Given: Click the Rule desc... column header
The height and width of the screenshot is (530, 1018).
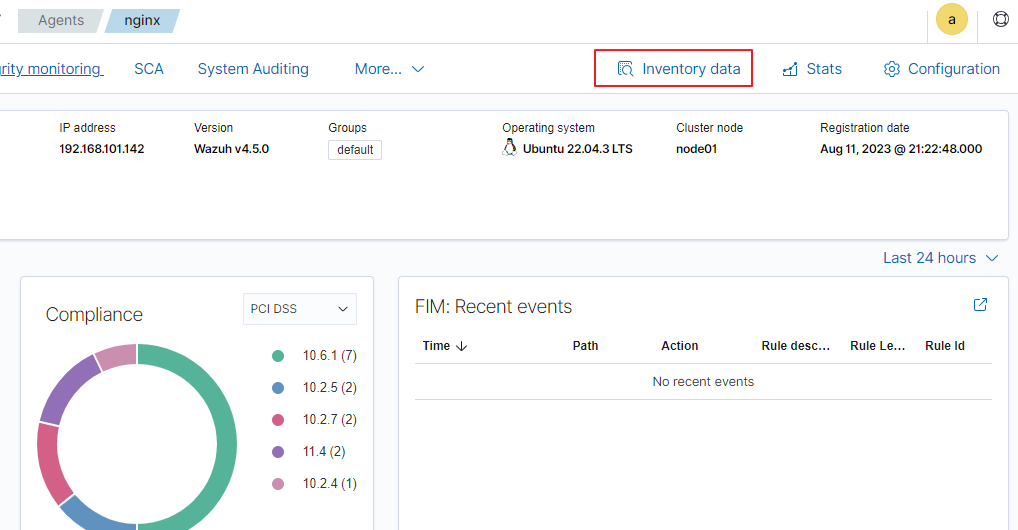Looking at the screenshot, I should pos(796,346).
